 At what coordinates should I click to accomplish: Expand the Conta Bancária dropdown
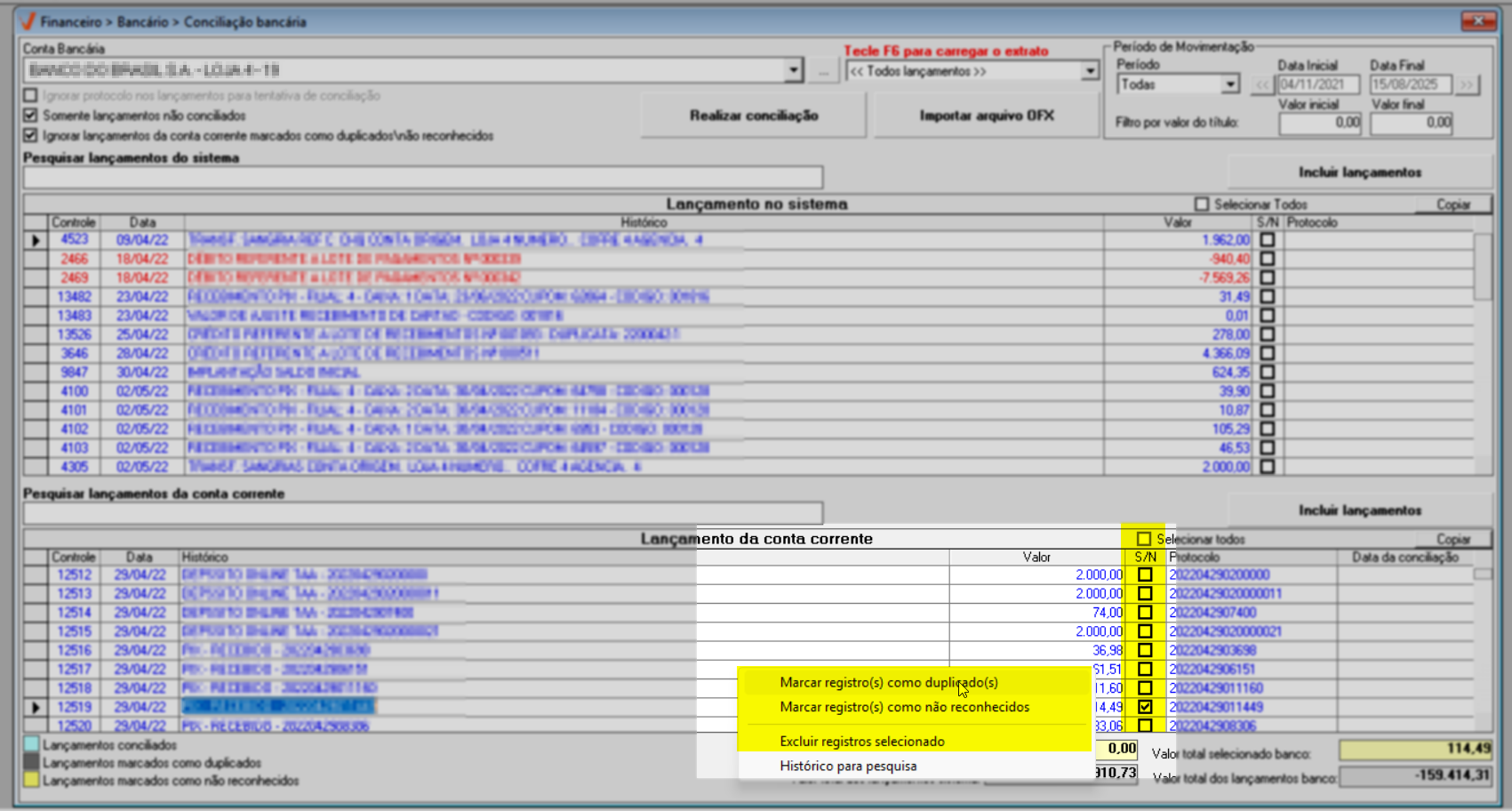click(793, 70)
